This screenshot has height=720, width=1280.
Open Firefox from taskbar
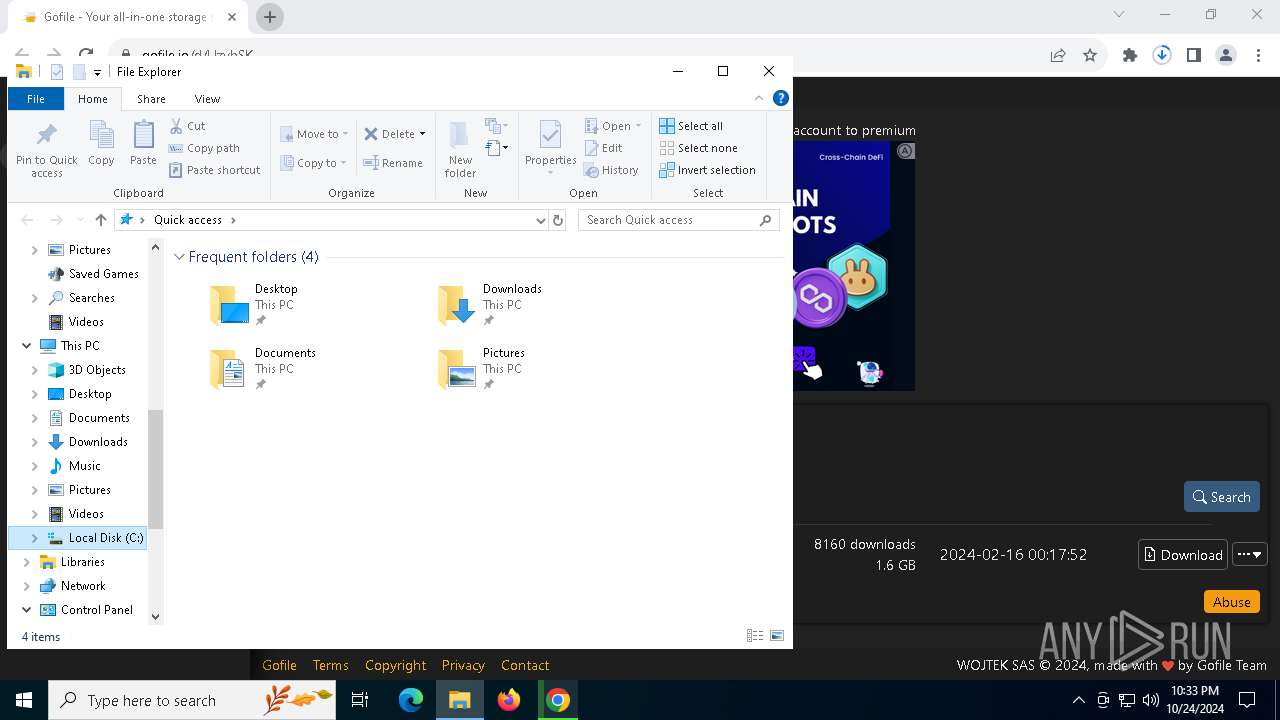pyautogui.click(x=509, y=700)
